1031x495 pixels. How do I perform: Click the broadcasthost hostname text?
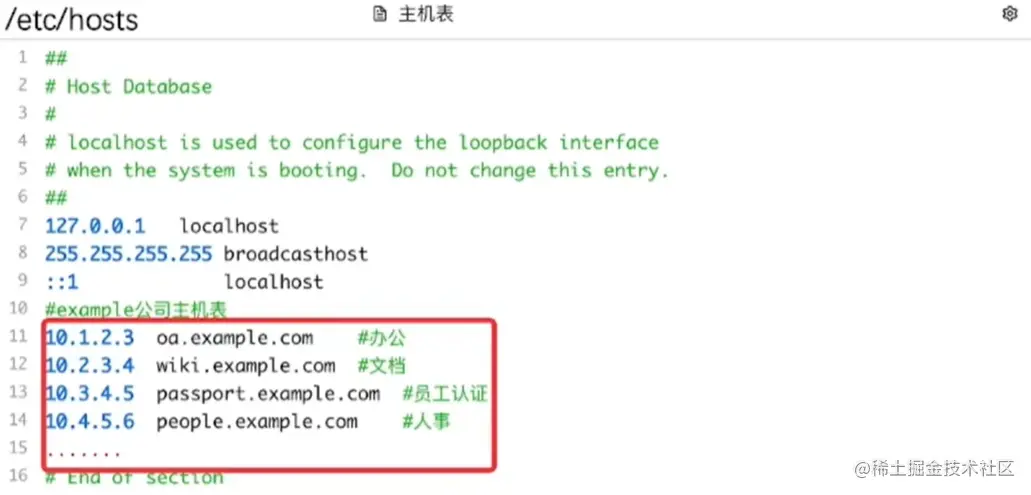click(296, 254)
